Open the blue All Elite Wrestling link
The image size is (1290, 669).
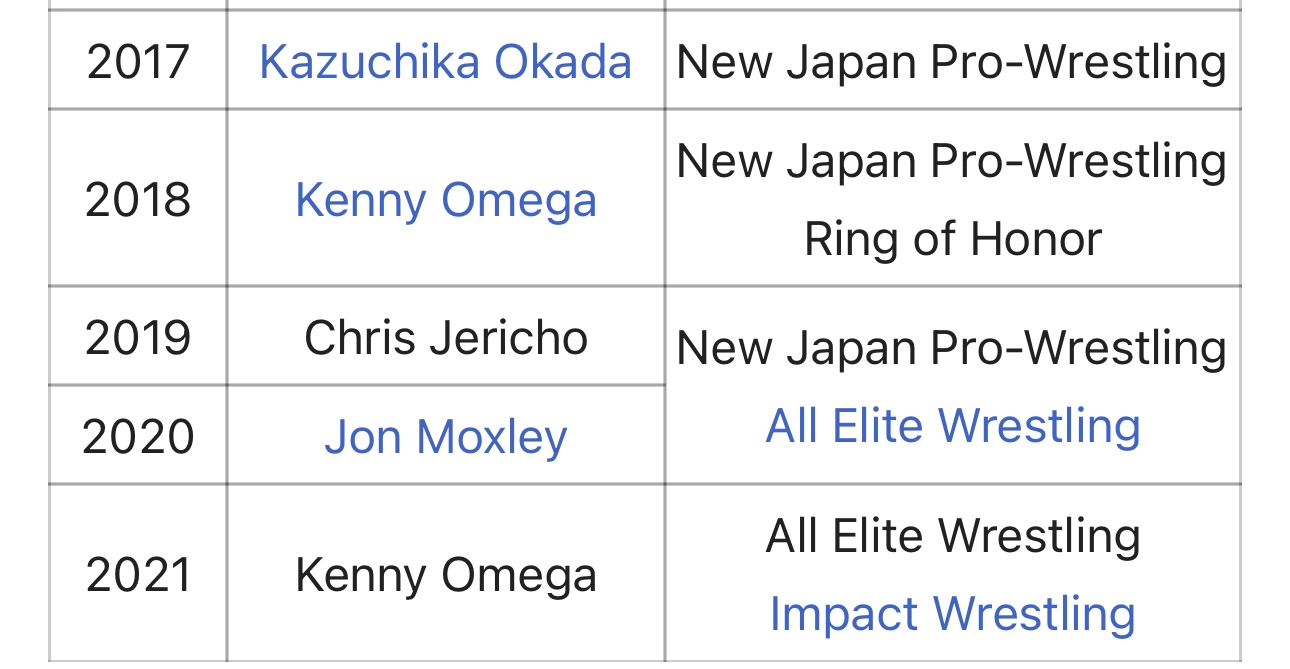(x=953, y=426)
